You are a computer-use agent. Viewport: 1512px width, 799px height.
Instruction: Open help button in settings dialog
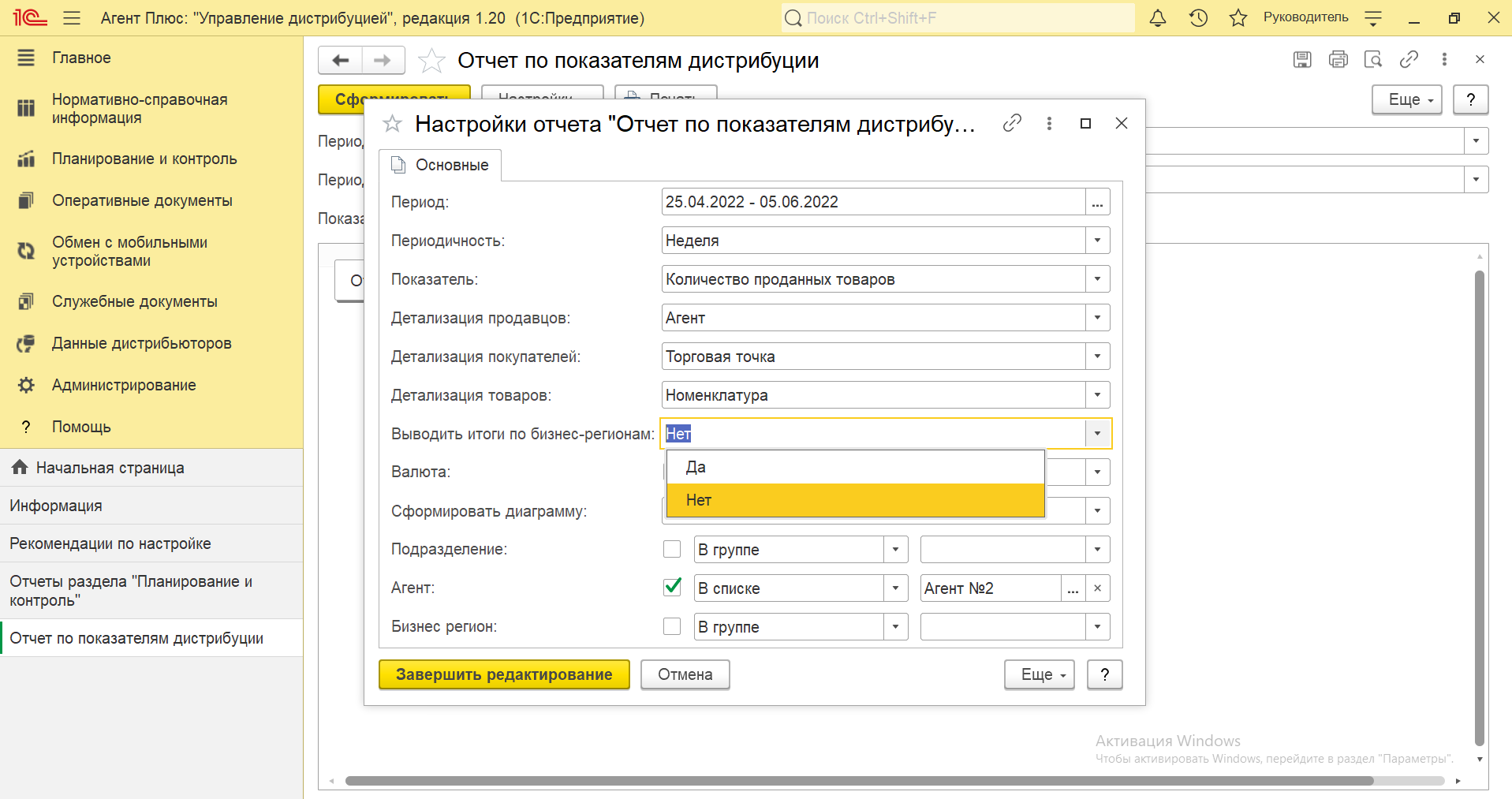pos(1105,674)
